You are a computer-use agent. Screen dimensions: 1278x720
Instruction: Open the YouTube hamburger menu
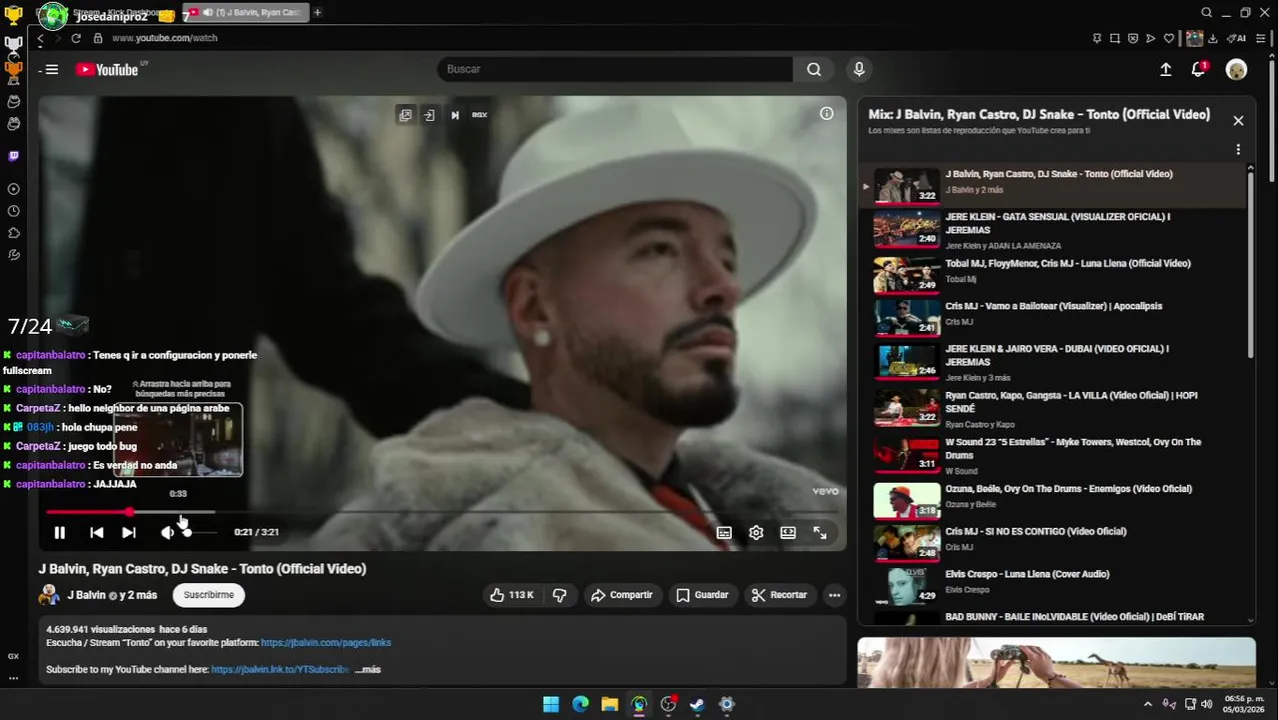coord(52,69)
